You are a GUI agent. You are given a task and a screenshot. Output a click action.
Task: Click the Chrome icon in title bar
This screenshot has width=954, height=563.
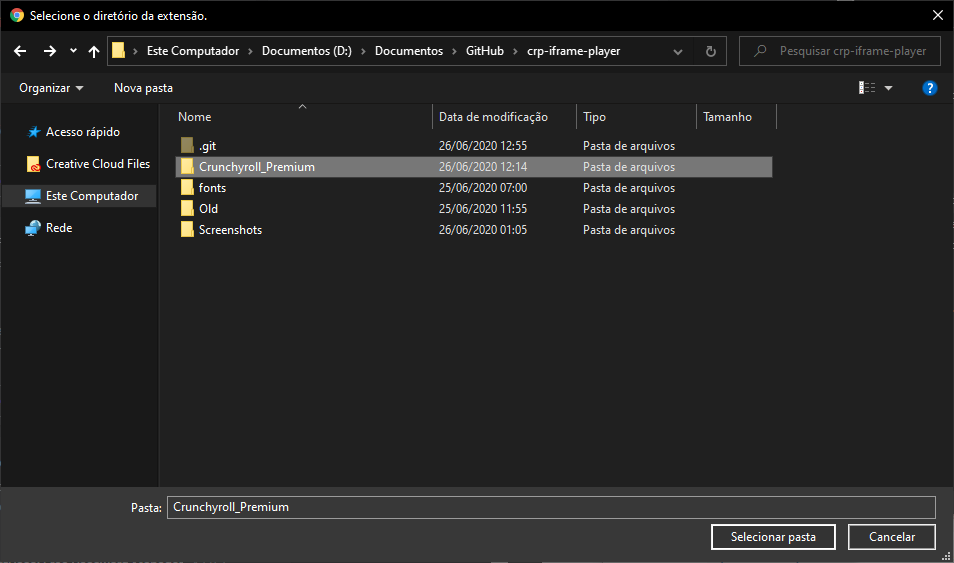(17, 15)
